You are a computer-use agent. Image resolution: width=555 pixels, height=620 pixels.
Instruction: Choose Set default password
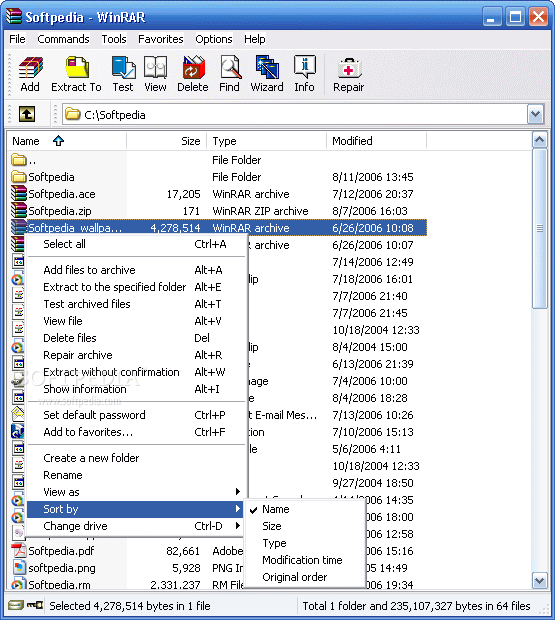[x=136, y=415]
